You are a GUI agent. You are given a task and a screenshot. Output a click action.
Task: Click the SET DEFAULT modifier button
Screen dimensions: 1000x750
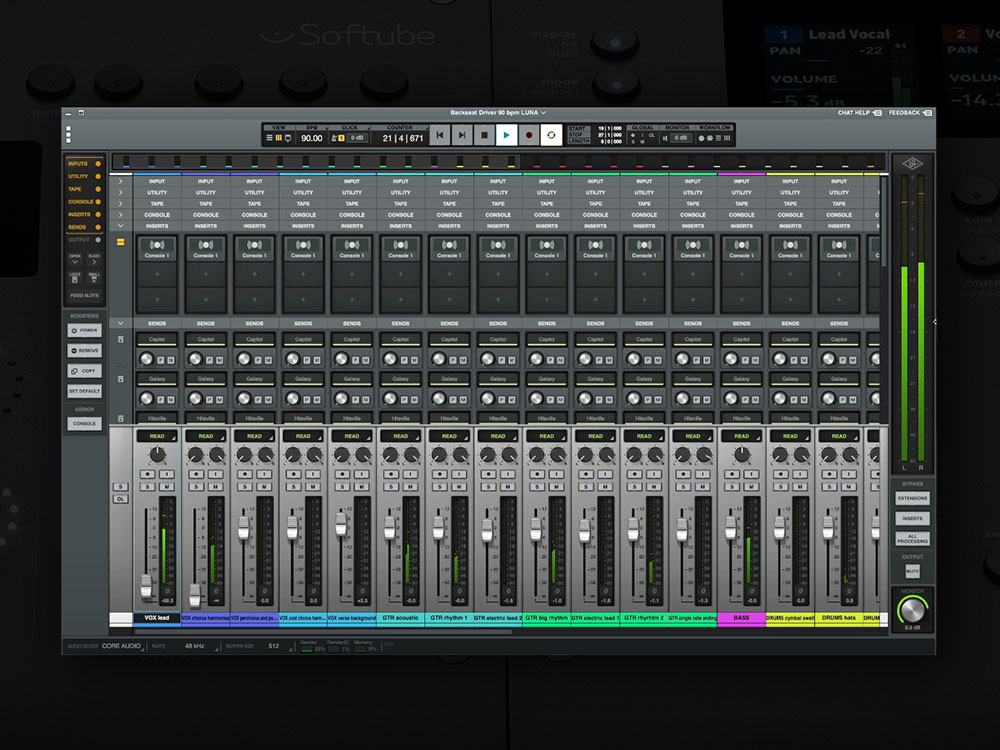(84, 391)
